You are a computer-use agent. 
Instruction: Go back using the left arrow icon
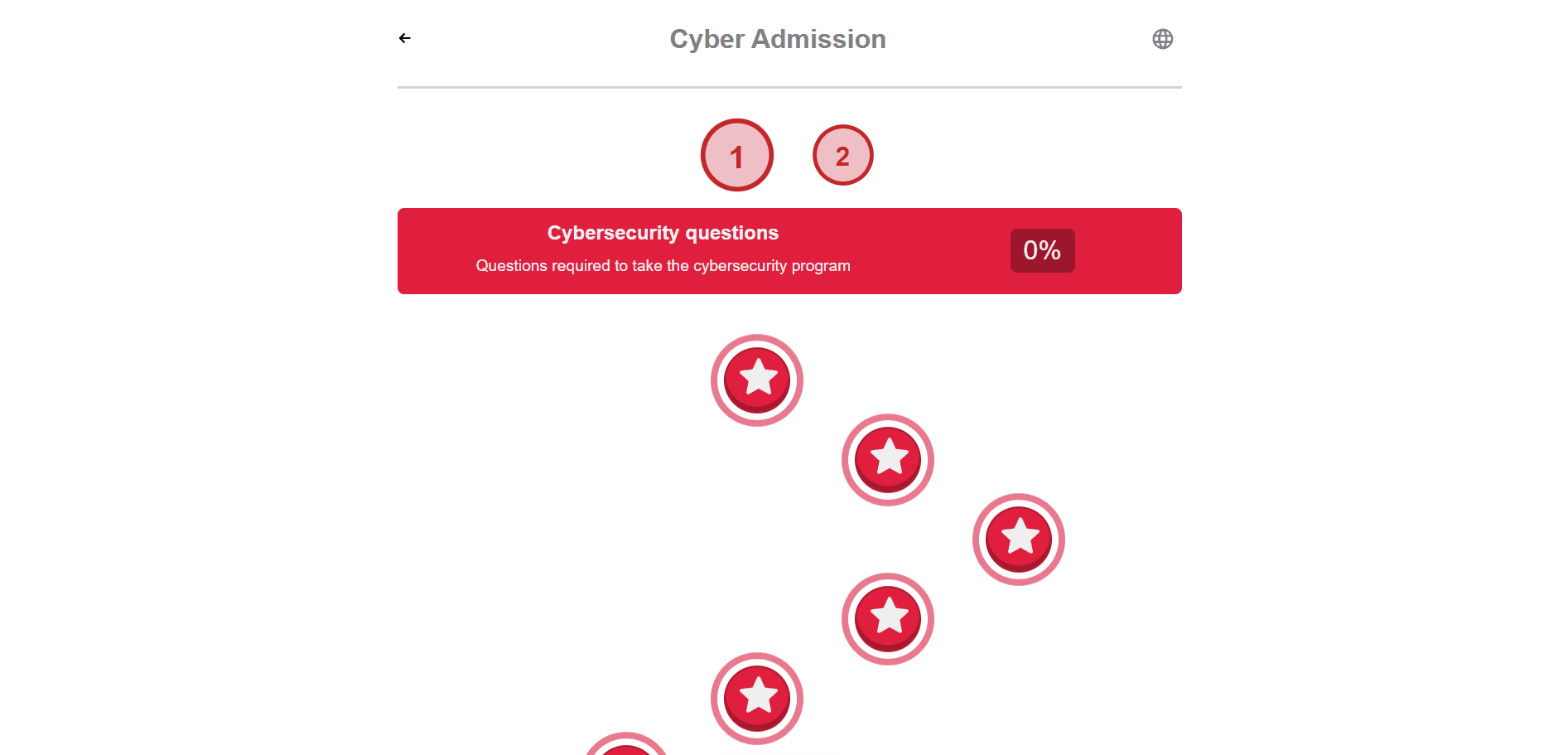[x=404, y=38]
